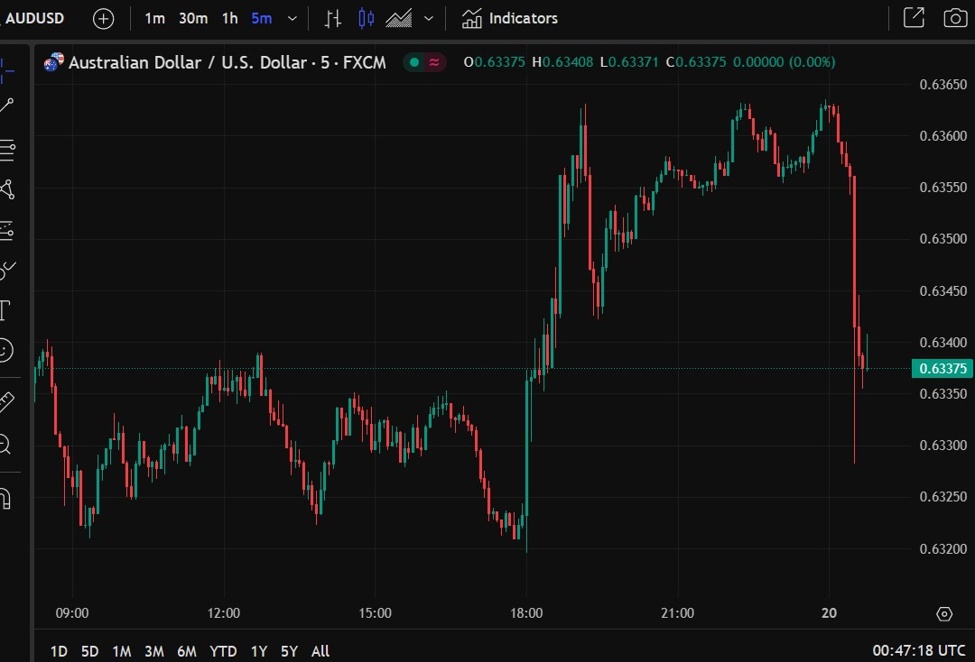Take a chart snapshot with camera icon
This screenshot has height=662, width=975.
[954, 18]
